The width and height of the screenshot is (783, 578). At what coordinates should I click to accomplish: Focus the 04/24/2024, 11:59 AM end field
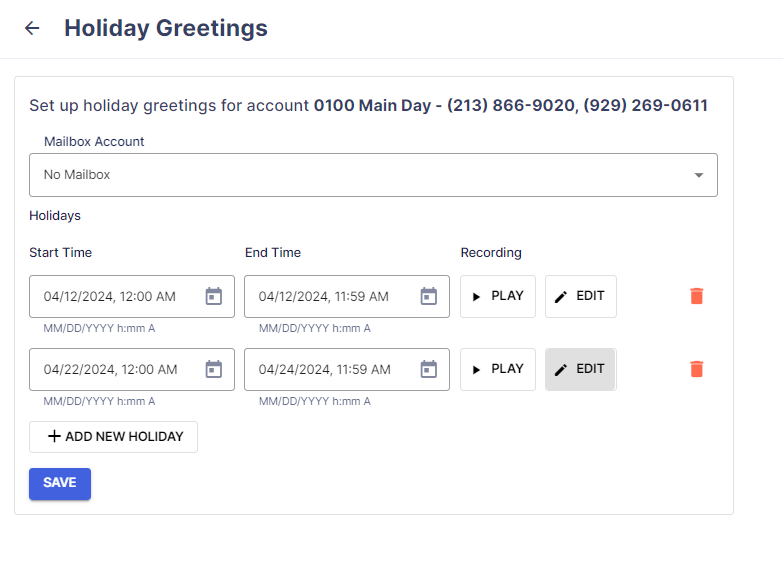[x=347, y=369]
